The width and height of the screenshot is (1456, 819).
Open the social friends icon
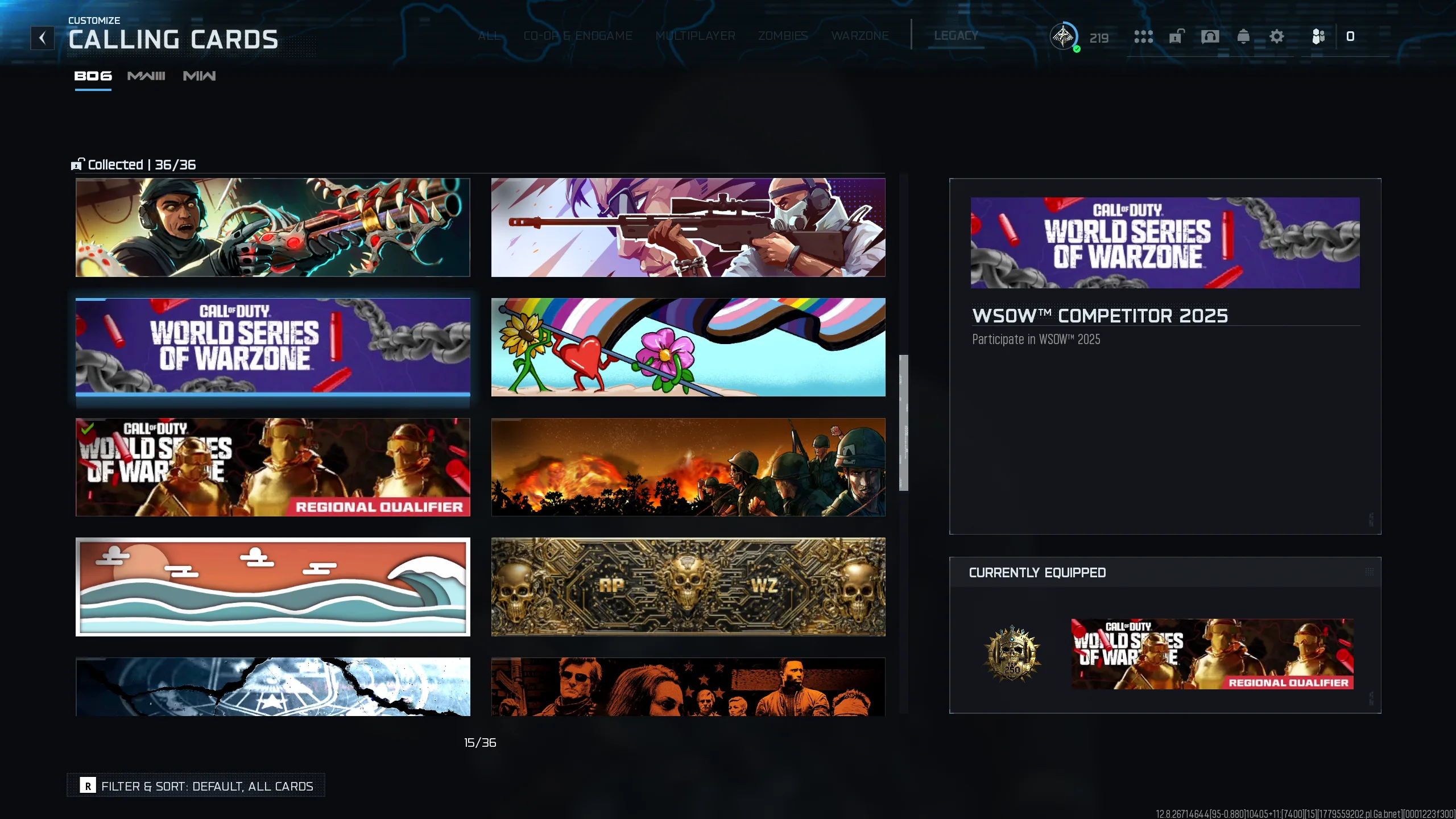(1318, 37)
